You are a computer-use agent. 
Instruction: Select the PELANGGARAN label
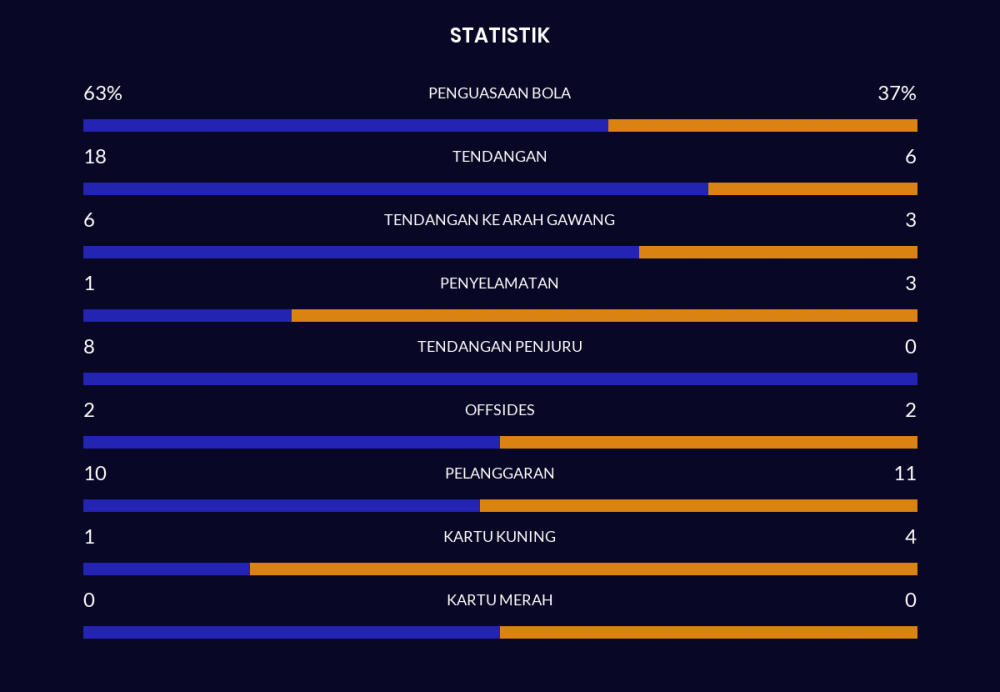tap(499, 473)
